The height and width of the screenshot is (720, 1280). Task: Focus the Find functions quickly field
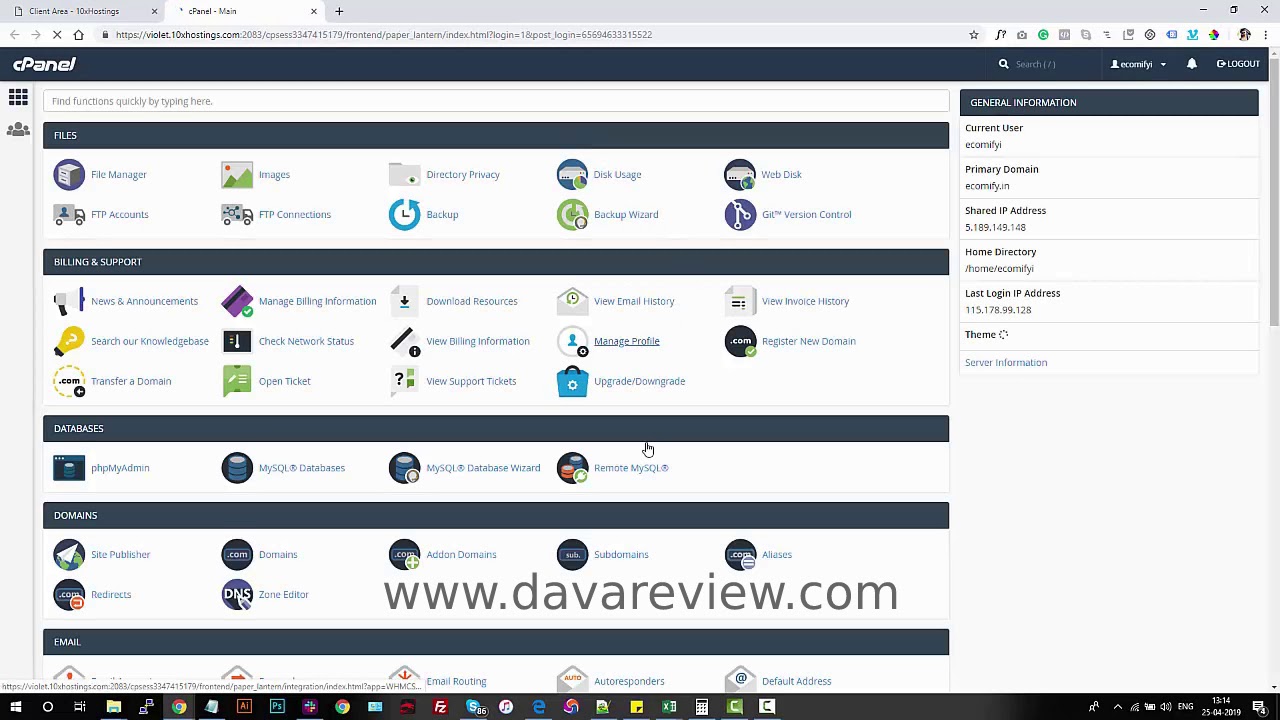(x=496, y=101)
